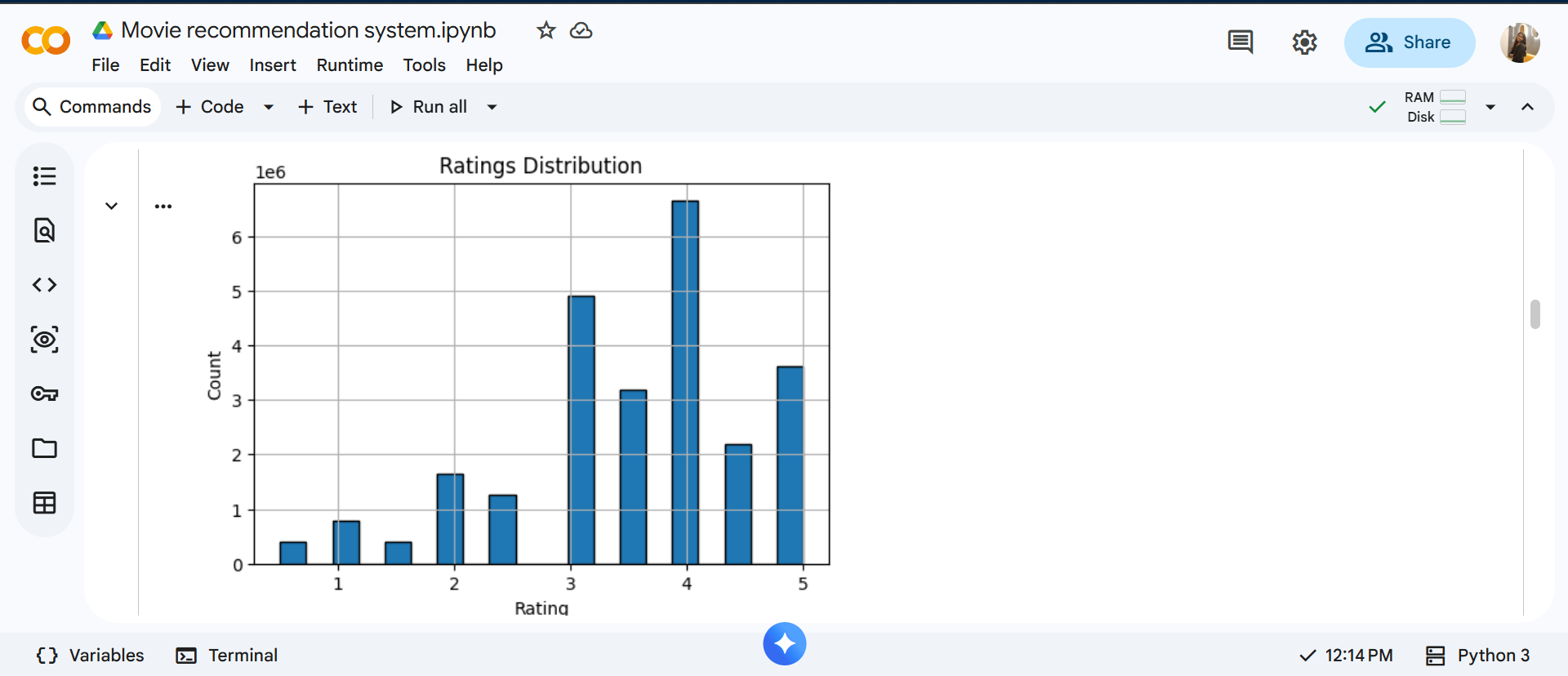Open the comments panel icon
The height and width of the screenshot is (676, 1568).
(1240, 42)
